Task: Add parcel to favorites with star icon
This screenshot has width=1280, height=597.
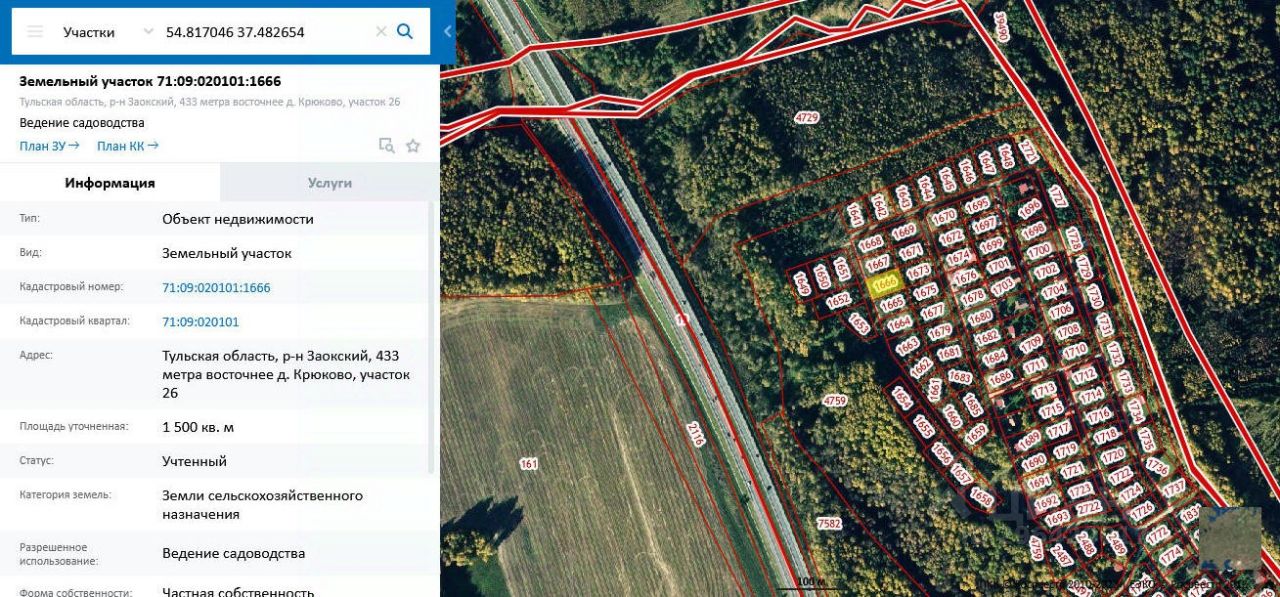Action: [x=413, y=146]
